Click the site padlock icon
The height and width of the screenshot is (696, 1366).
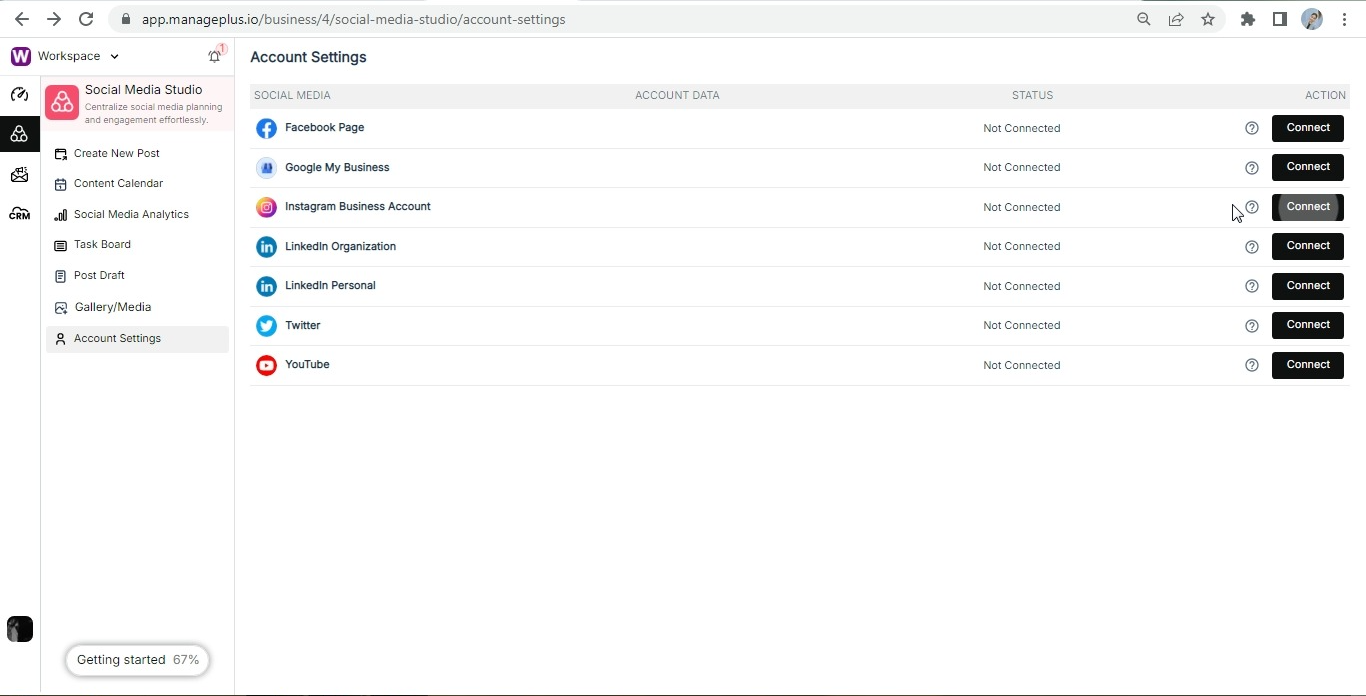(x=125, y=19)
